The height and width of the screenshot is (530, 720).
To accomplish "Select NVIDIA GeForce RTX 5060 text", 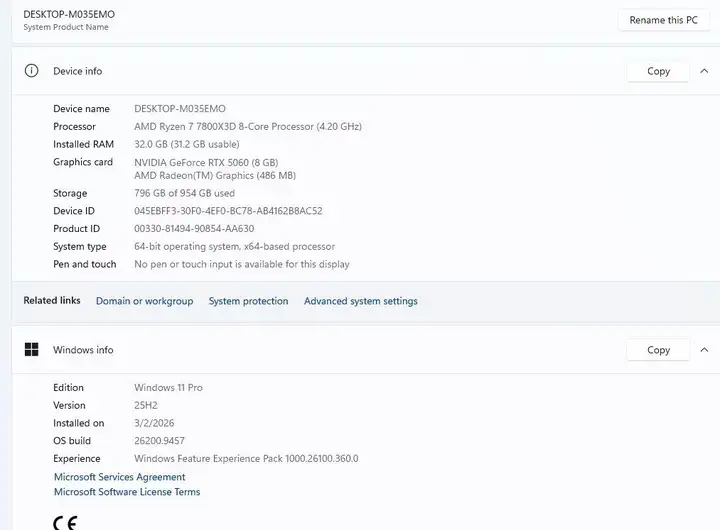I will coord(206,163).
